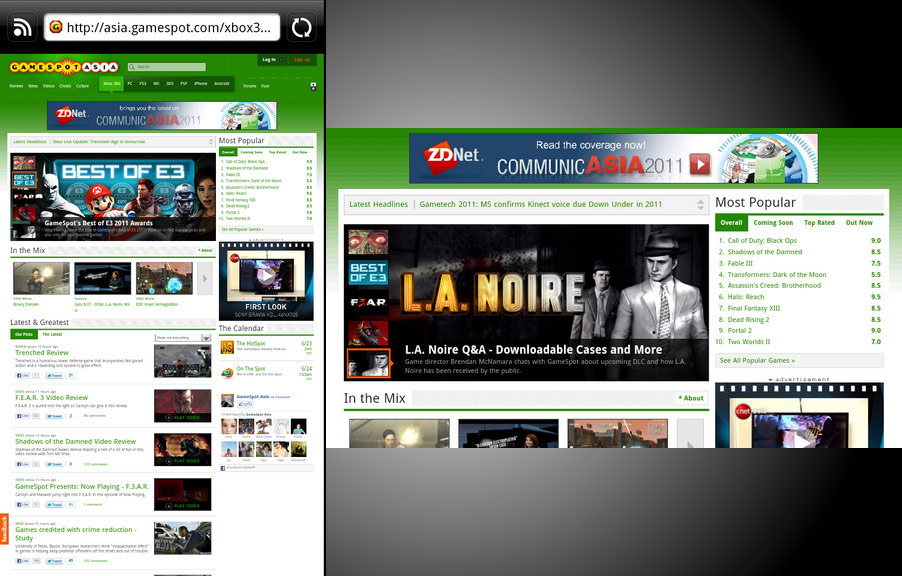Click the play arrow on right ZDNet banner
This screenshot has width=902, height=576.
click(700, 165)
